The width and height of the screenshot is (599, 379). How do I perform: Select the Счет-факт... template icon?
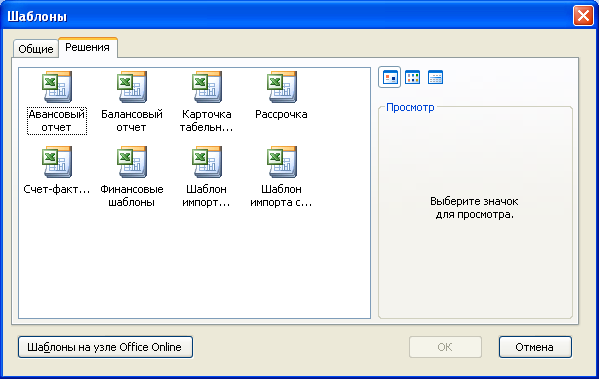pos(57,162)
